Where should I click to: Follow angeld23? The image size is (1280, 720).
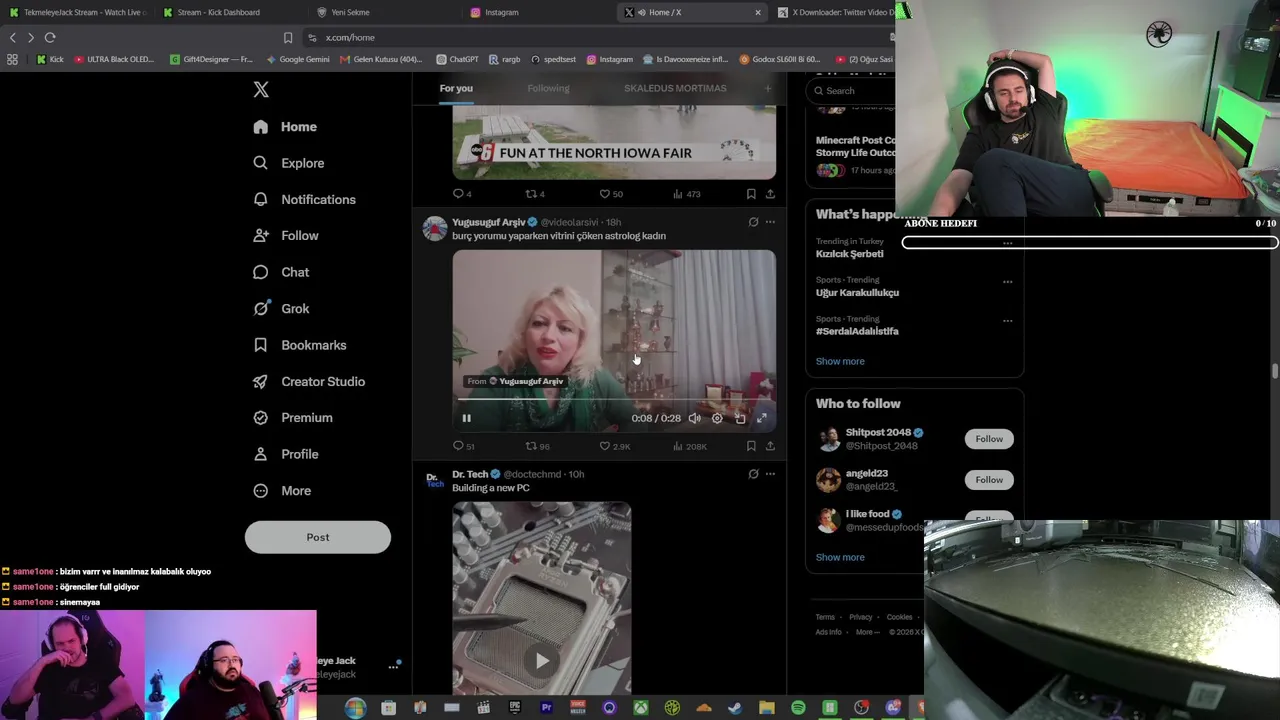tap(989, 480)
